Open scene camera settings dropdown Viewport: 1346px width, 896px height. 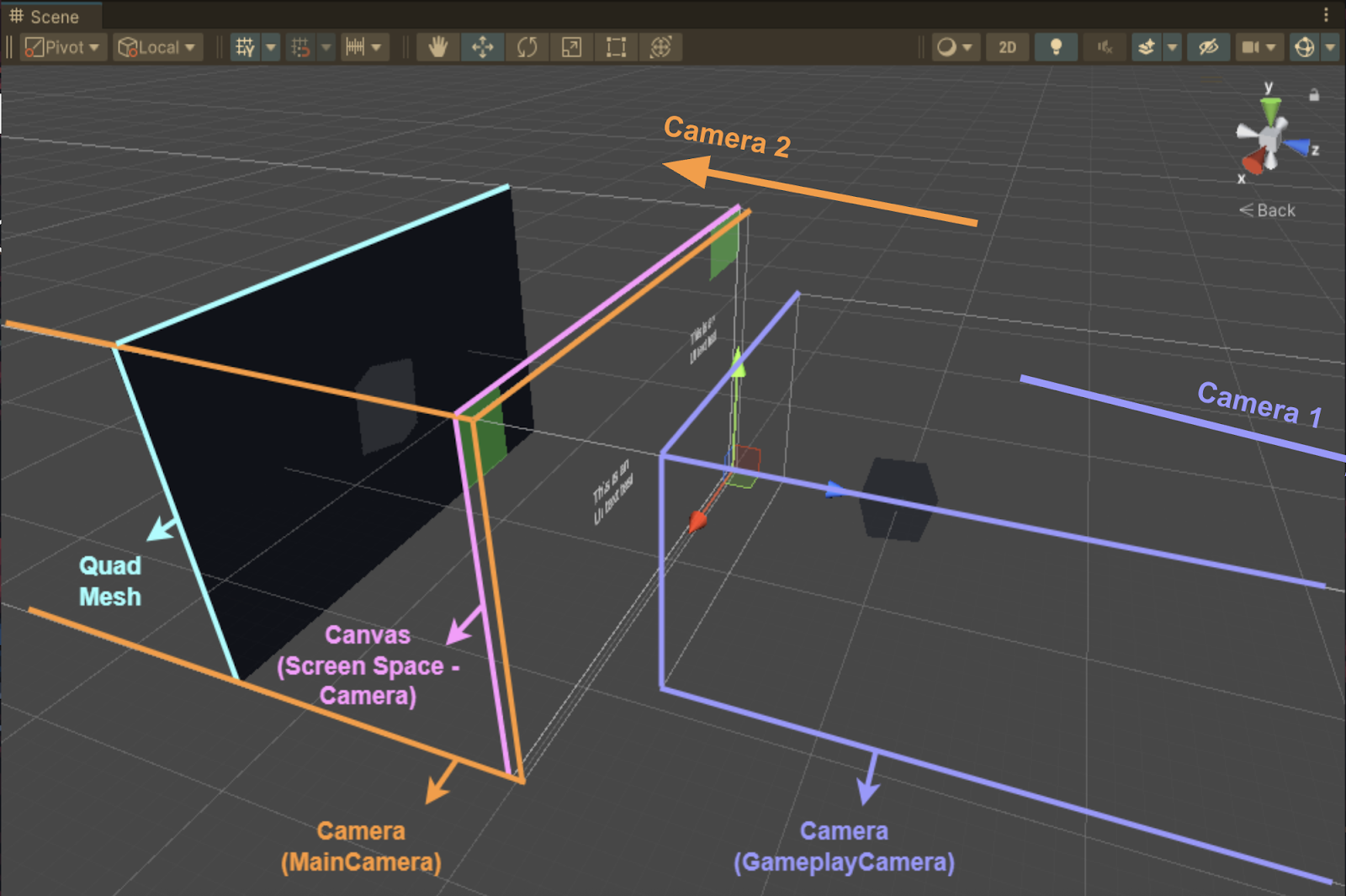pos(1259,47)
